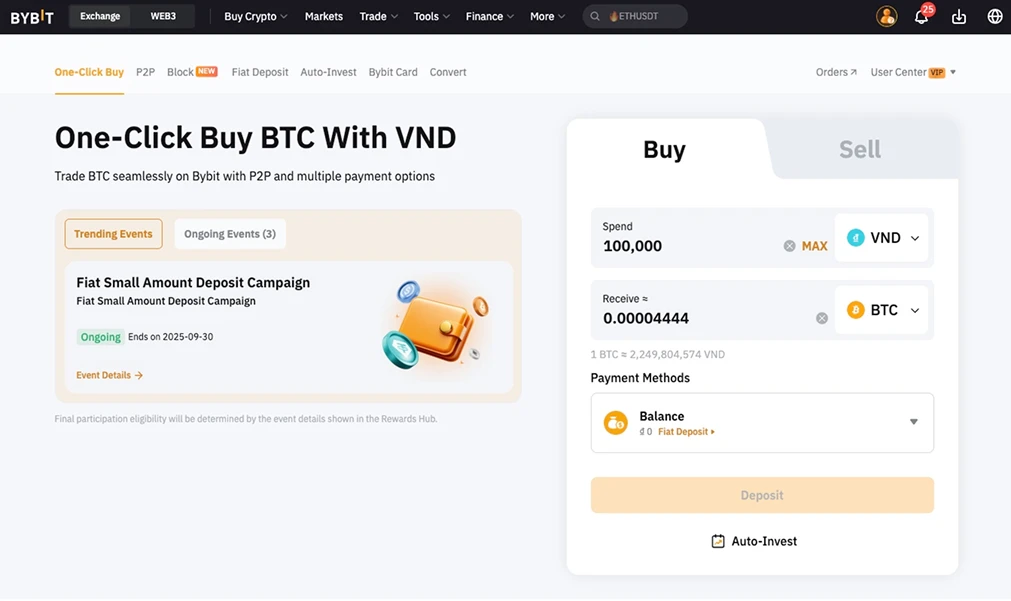The image size is (1011, 601).
Task: Click the MAX button
Action: (x=814, y=246)
